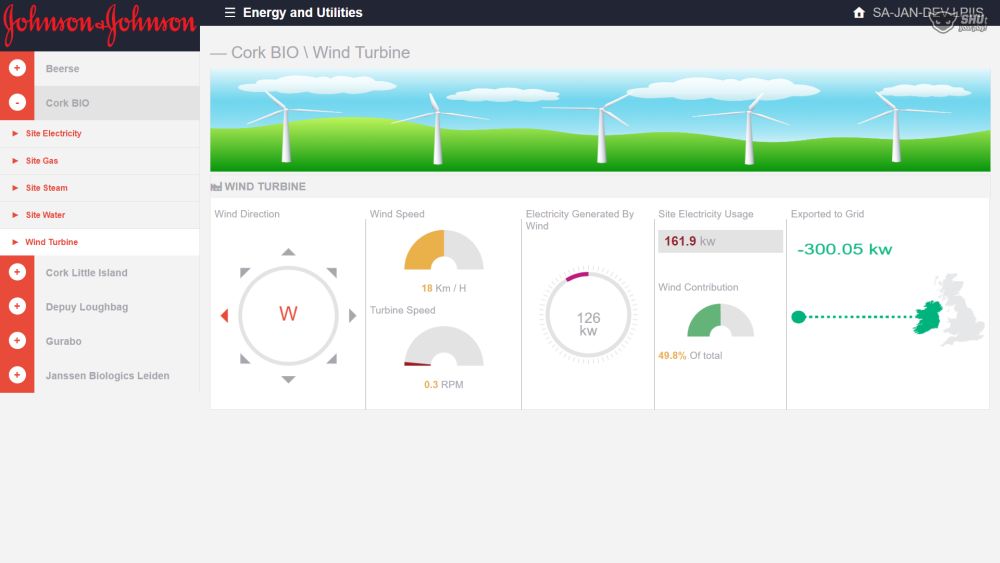Click the red west arrow on compass
Viewport: 1000px width, 563px height.
coord(224,316)
